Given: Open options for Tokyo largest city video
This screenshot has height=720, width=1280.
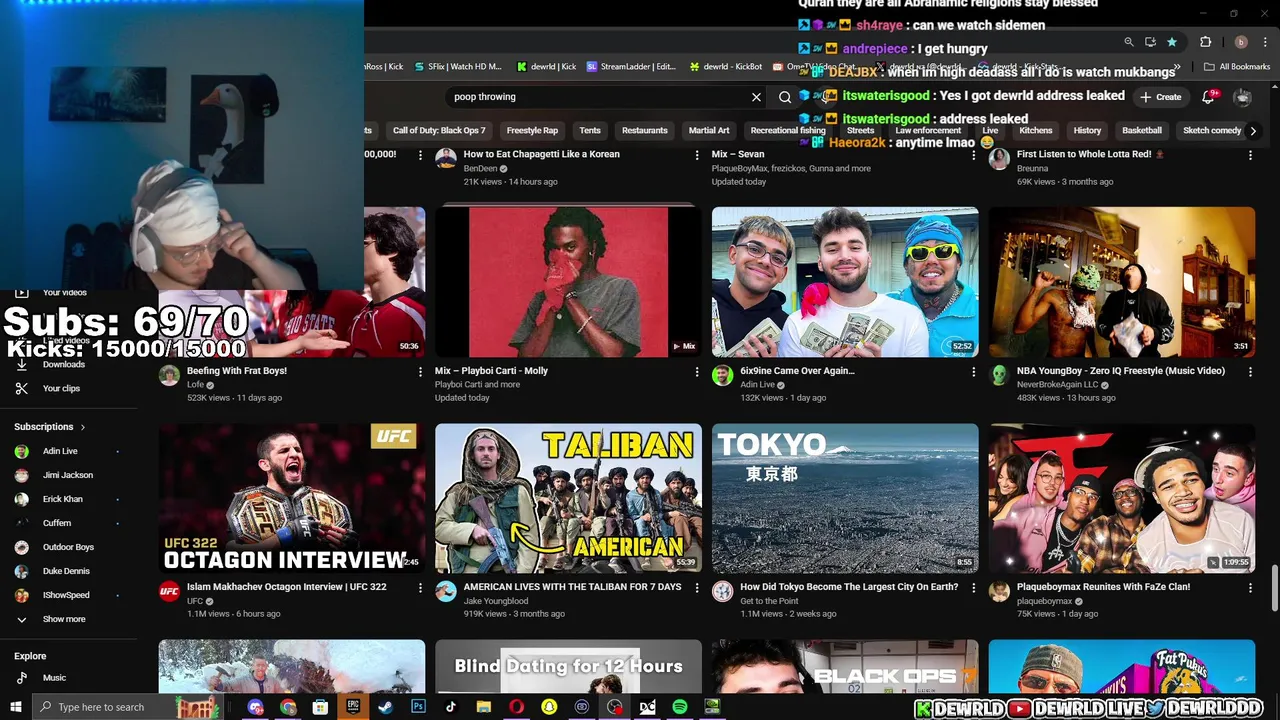Looking at the screenshot, I should click(x=973, y=587).
